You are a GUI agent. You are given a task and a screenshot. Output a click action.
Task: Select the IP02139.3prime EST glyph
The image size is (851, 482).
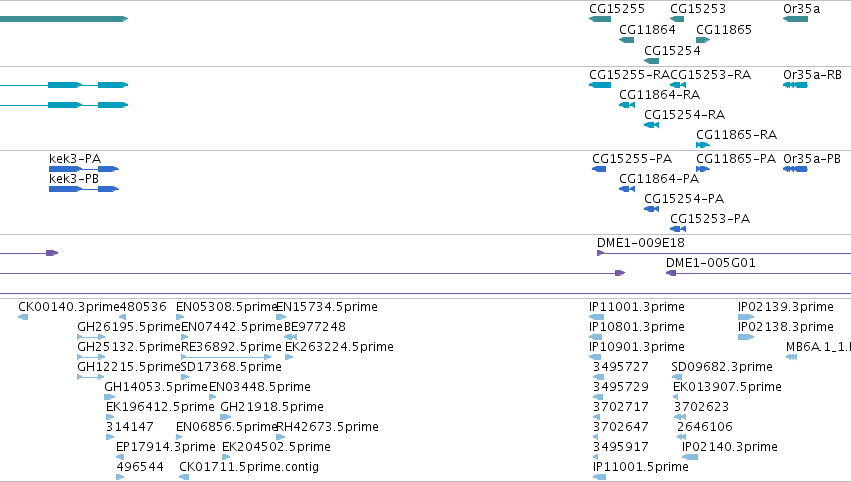[x=746, y=317]
